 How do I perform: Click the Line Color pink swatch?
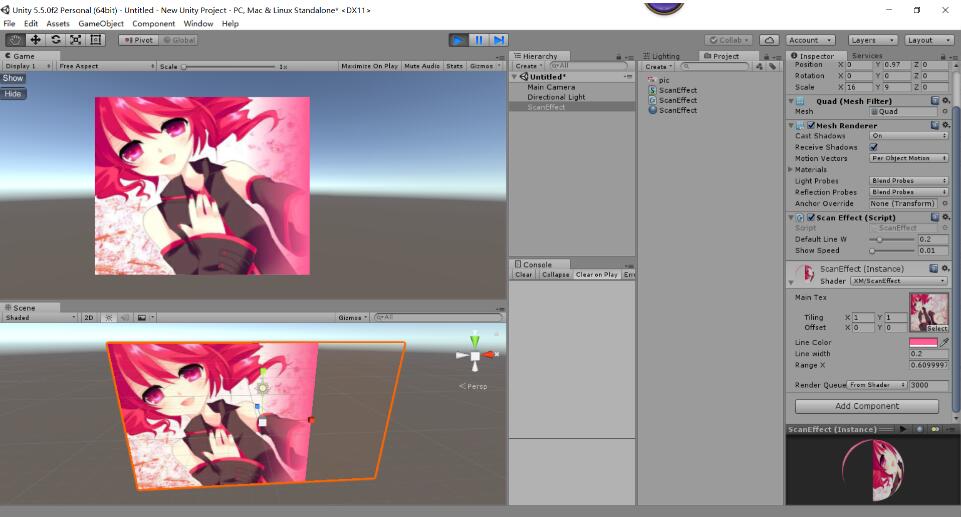tap(923, 342)
